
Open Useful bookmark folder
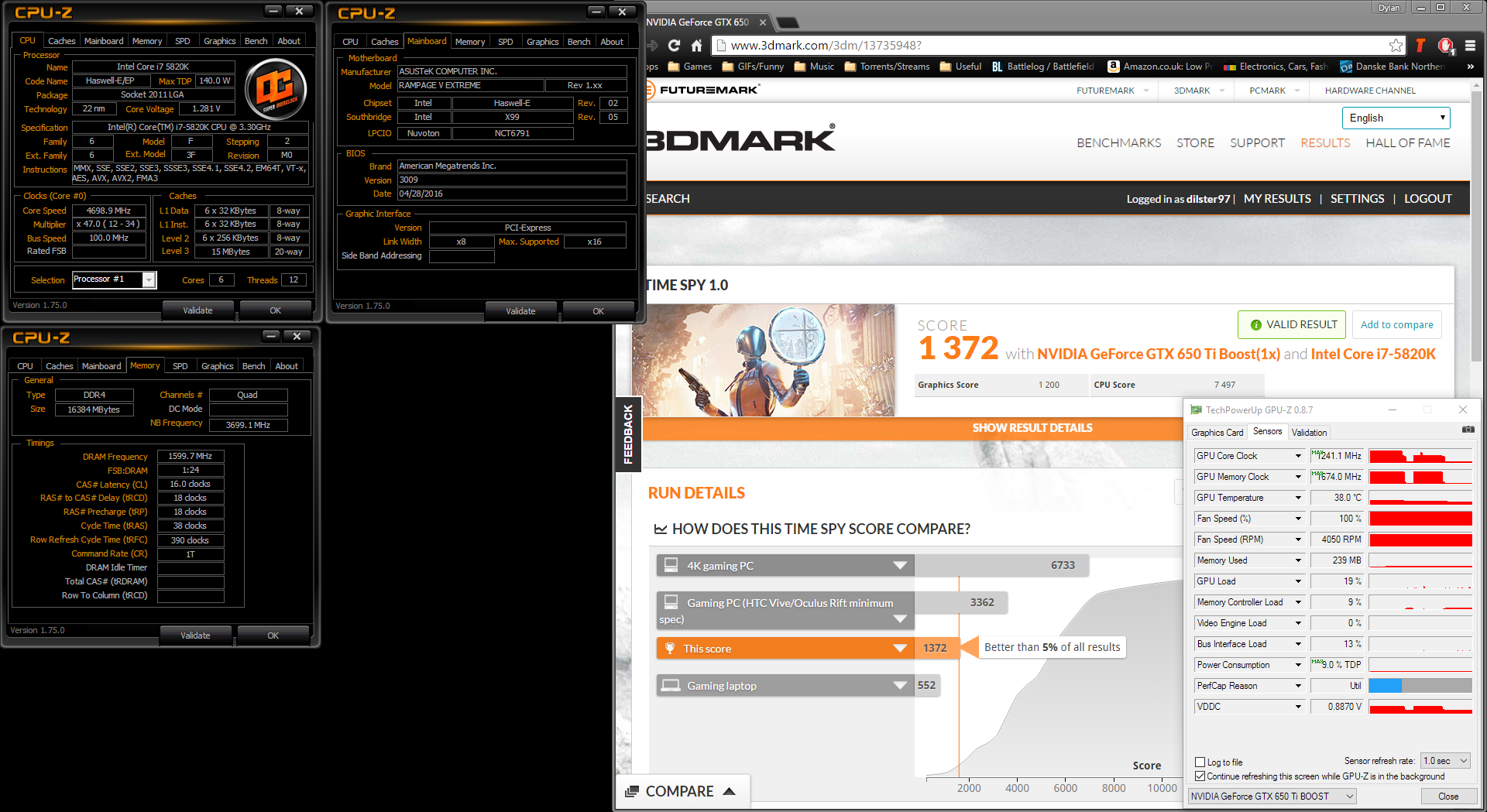click(960, 67)
